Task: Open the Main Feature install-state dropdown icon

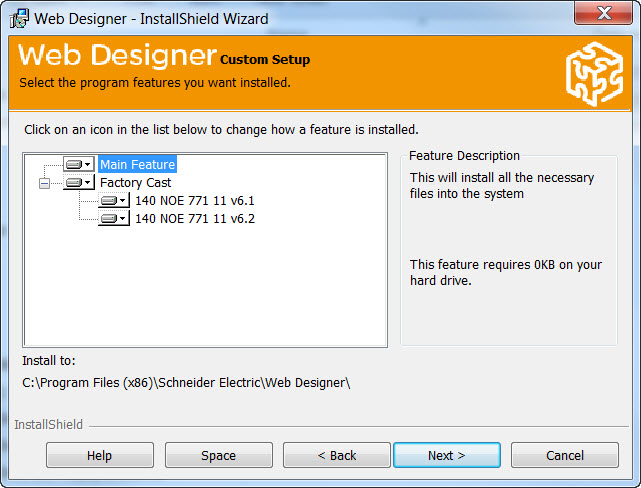Action: (79, 165)
